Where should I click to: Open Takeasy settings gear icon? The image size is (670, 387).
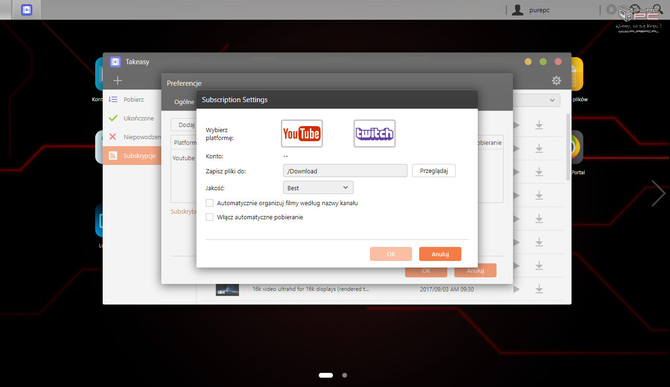click(556, 80)
